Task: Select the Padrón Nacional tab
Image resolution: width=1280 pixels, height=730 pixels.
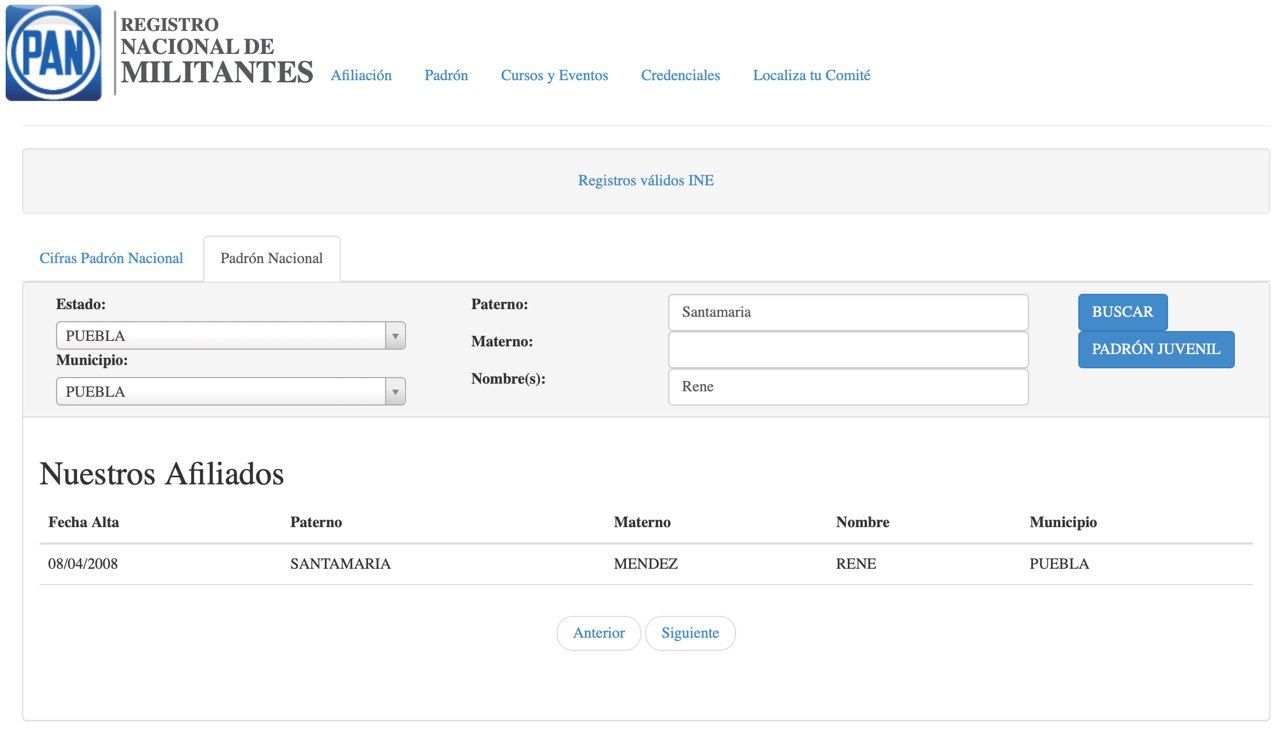Action: (x=272, y=259)
